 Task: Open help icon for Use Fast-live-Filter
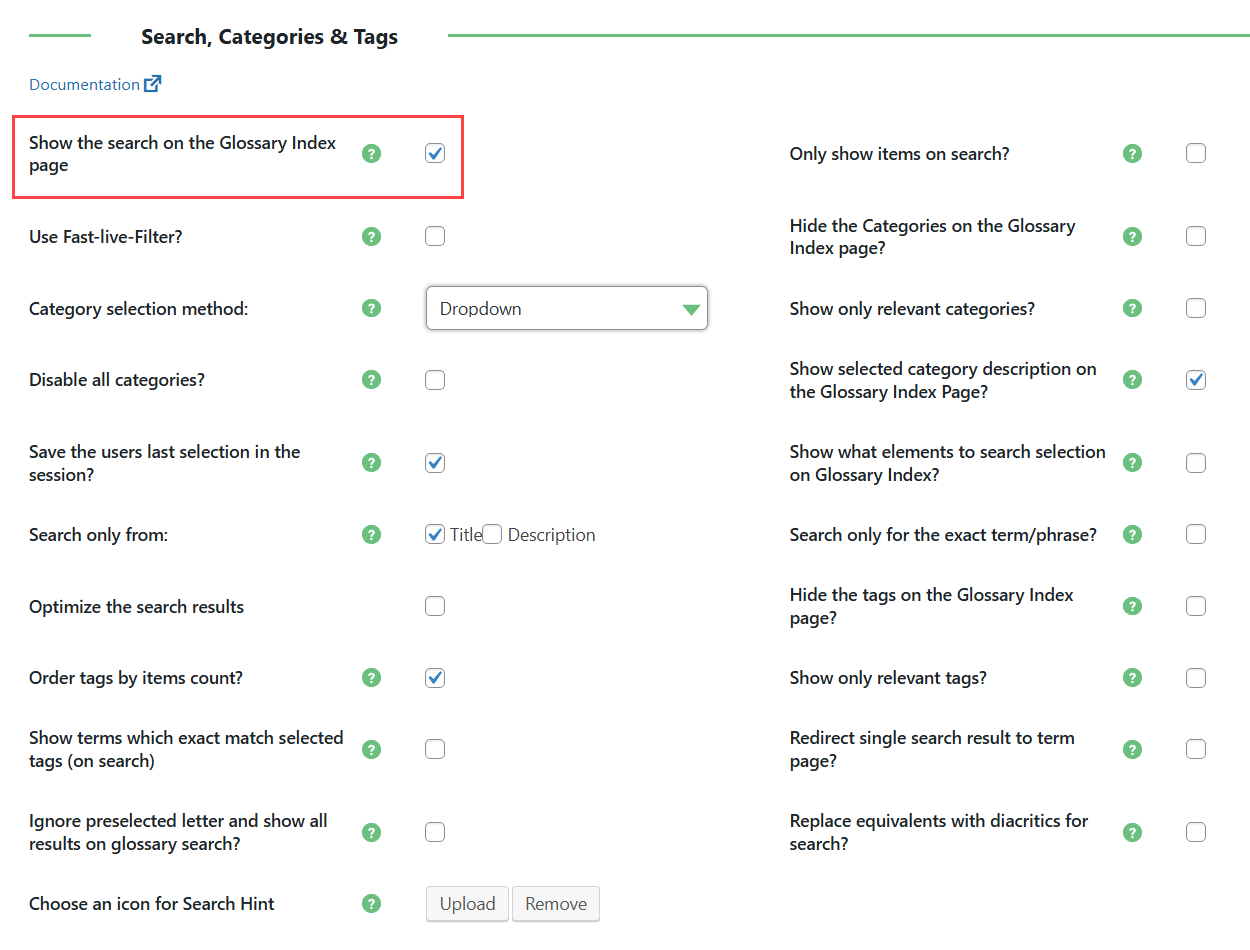click(372, 237)
